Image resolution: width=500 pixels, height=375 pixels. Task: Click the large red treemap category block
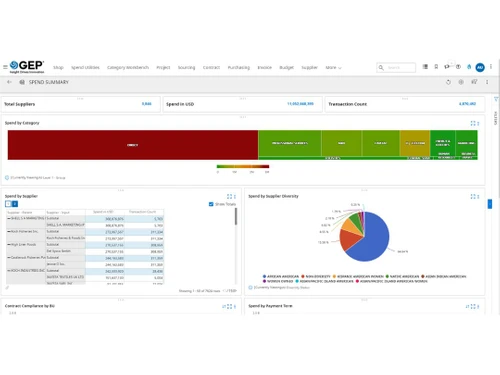[x=133, y=145]
